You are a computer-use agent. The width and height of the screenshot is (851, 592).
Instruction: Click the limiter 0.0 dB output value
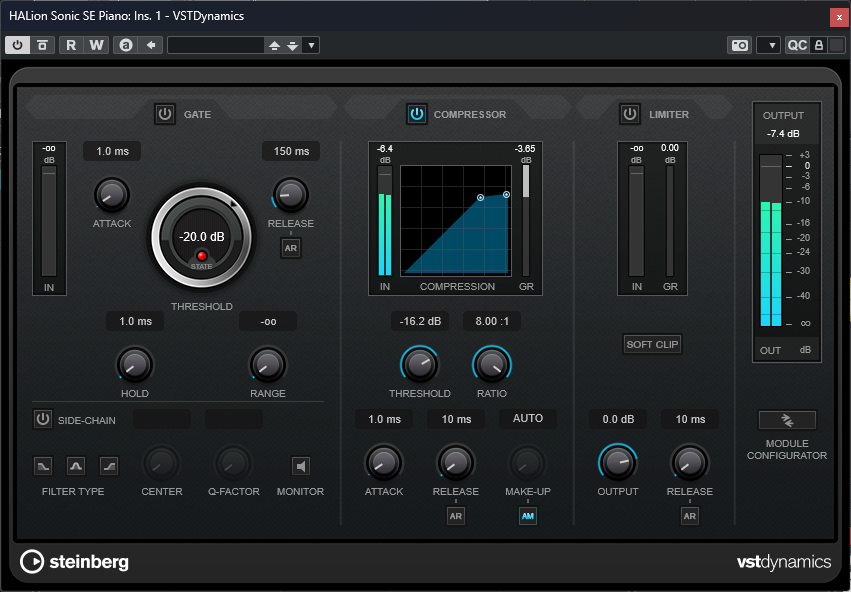click(618, 419)
